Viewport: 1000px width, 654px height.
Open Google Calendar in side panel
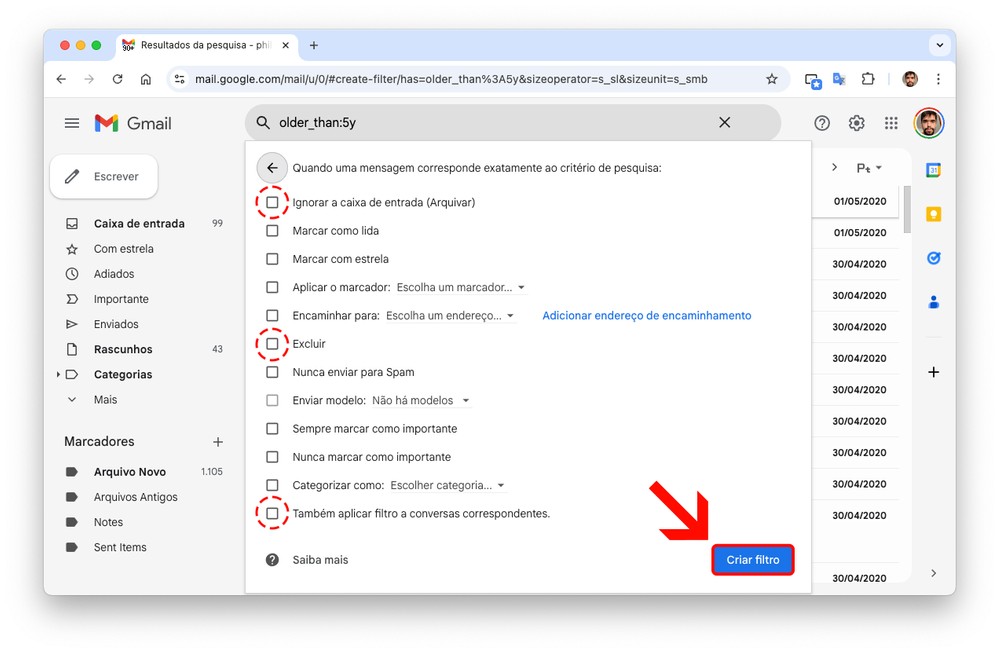pos(933,170)
